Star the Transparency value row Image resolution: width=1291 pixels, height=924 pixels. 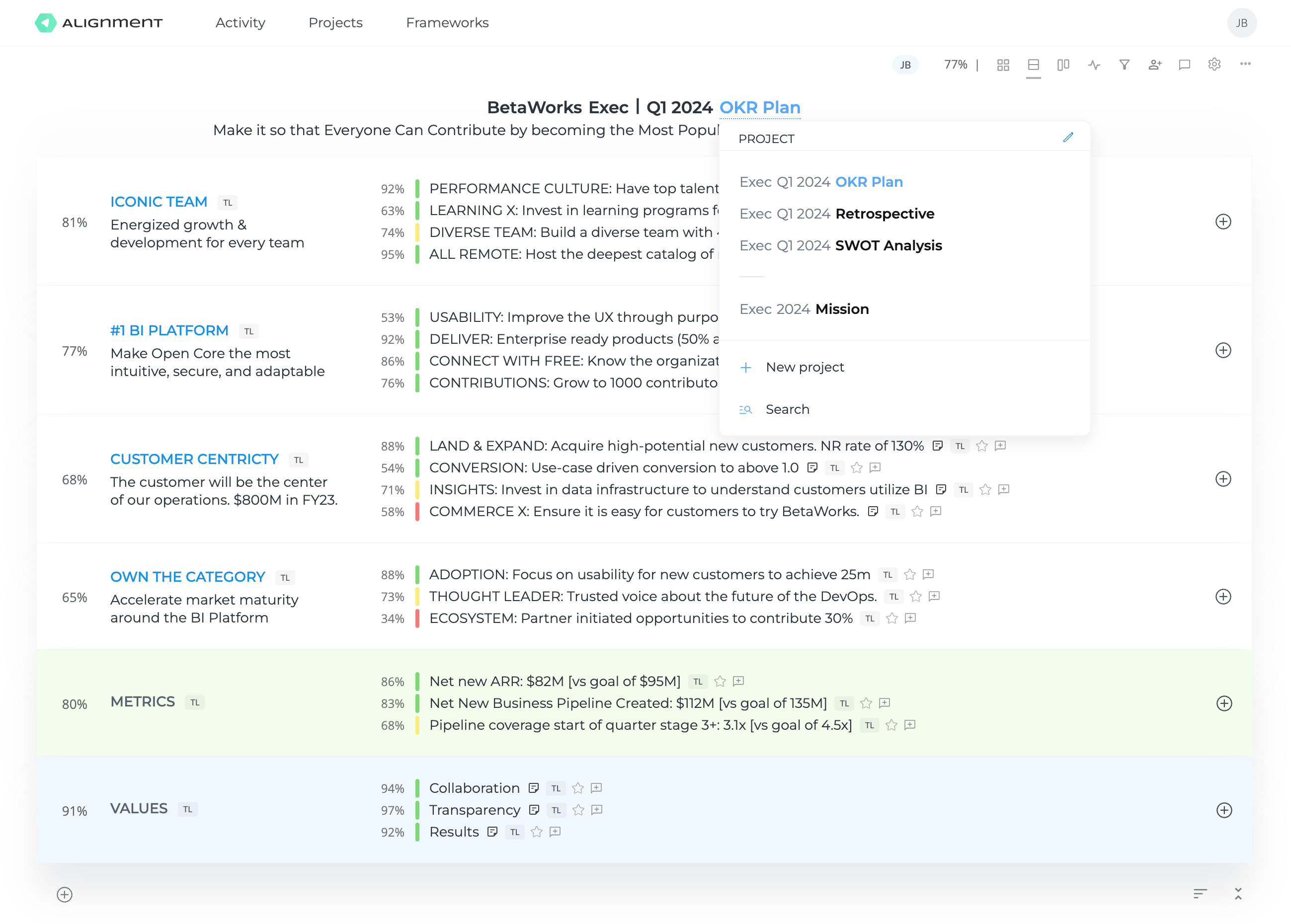coord(578,810)
